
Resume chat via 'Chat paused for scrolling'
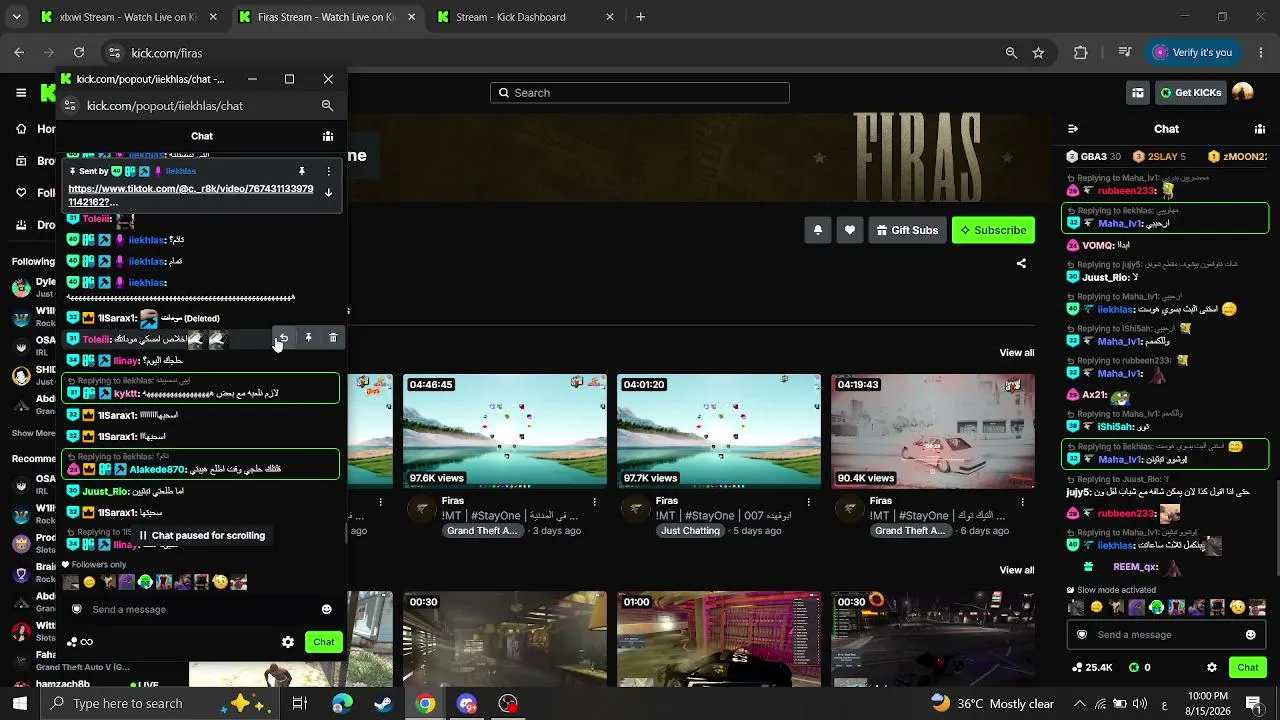[202, 535]
